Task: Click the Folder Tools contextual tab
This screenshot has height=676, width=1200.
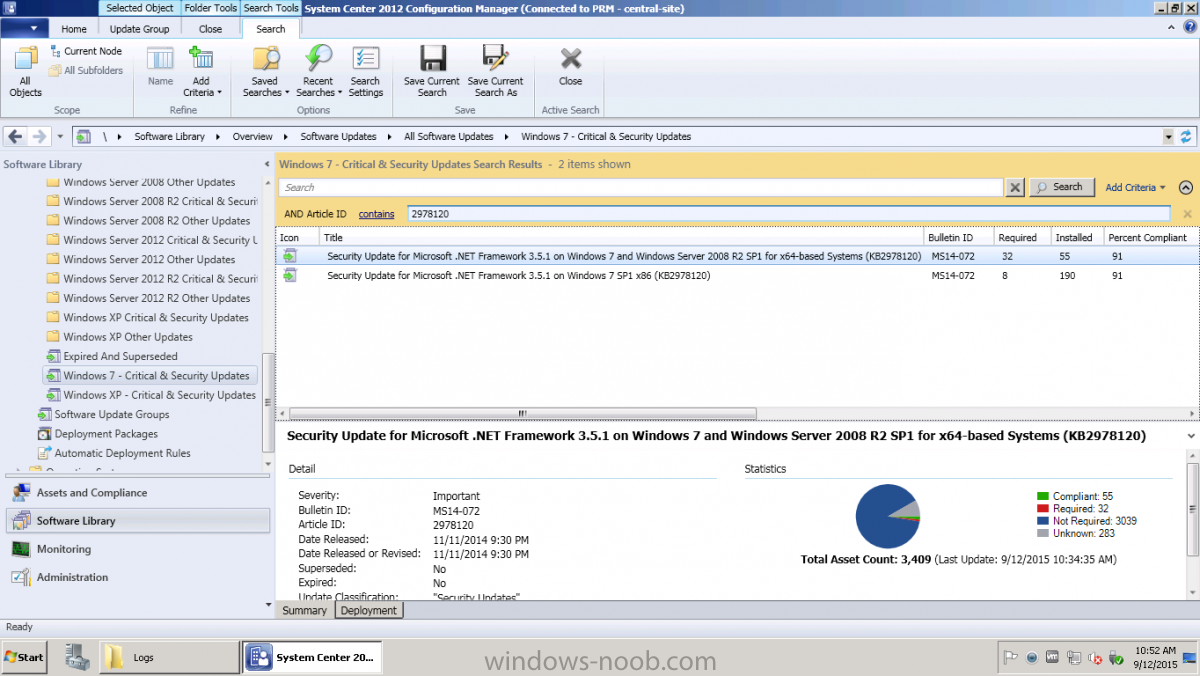Action: pyautogui.click(x=211, y=8)
